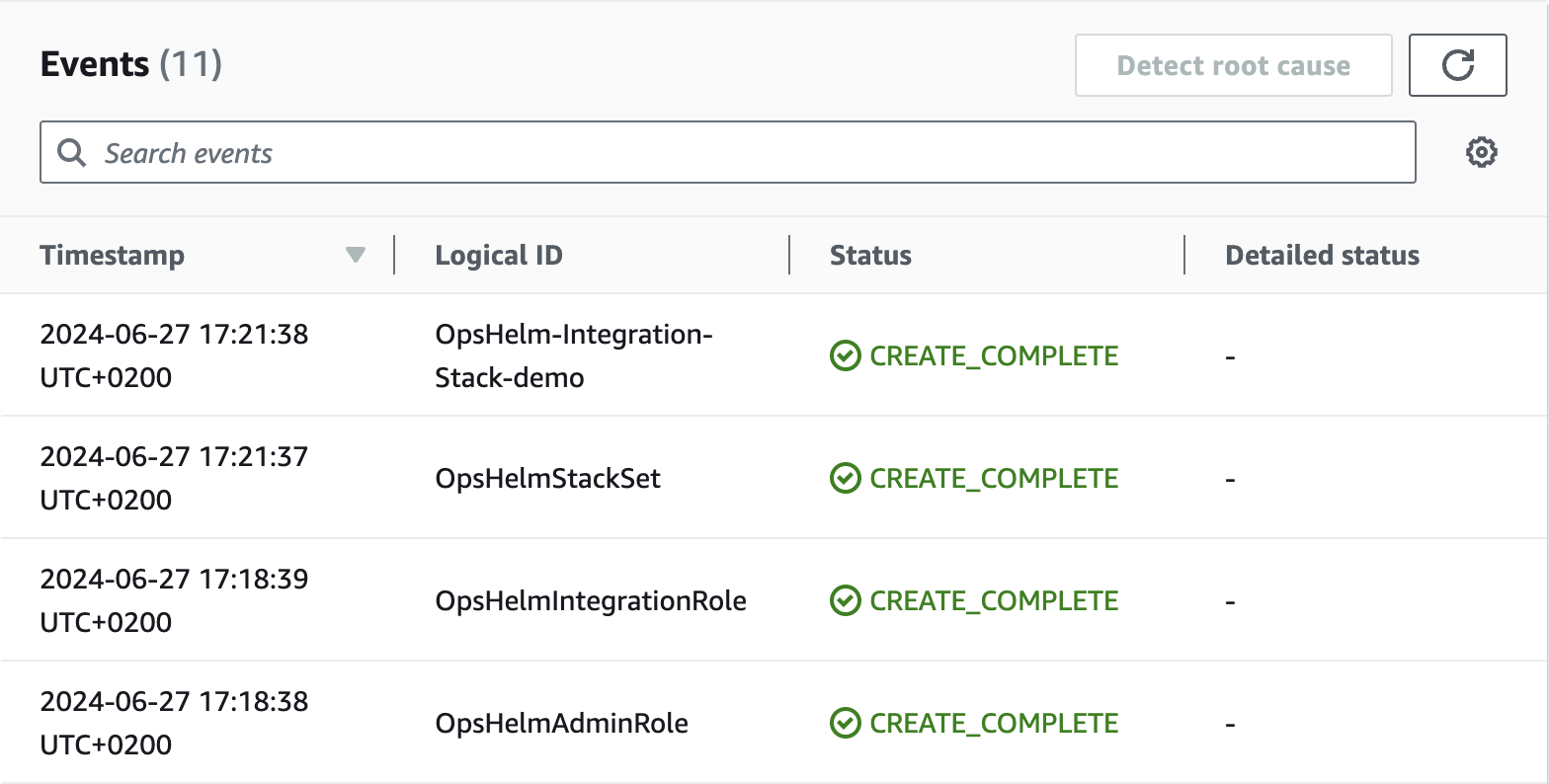Click CREATE_COMPLETE status for OpsHelmStackSet
This screenshot has height=784, width=1549.
974,478
